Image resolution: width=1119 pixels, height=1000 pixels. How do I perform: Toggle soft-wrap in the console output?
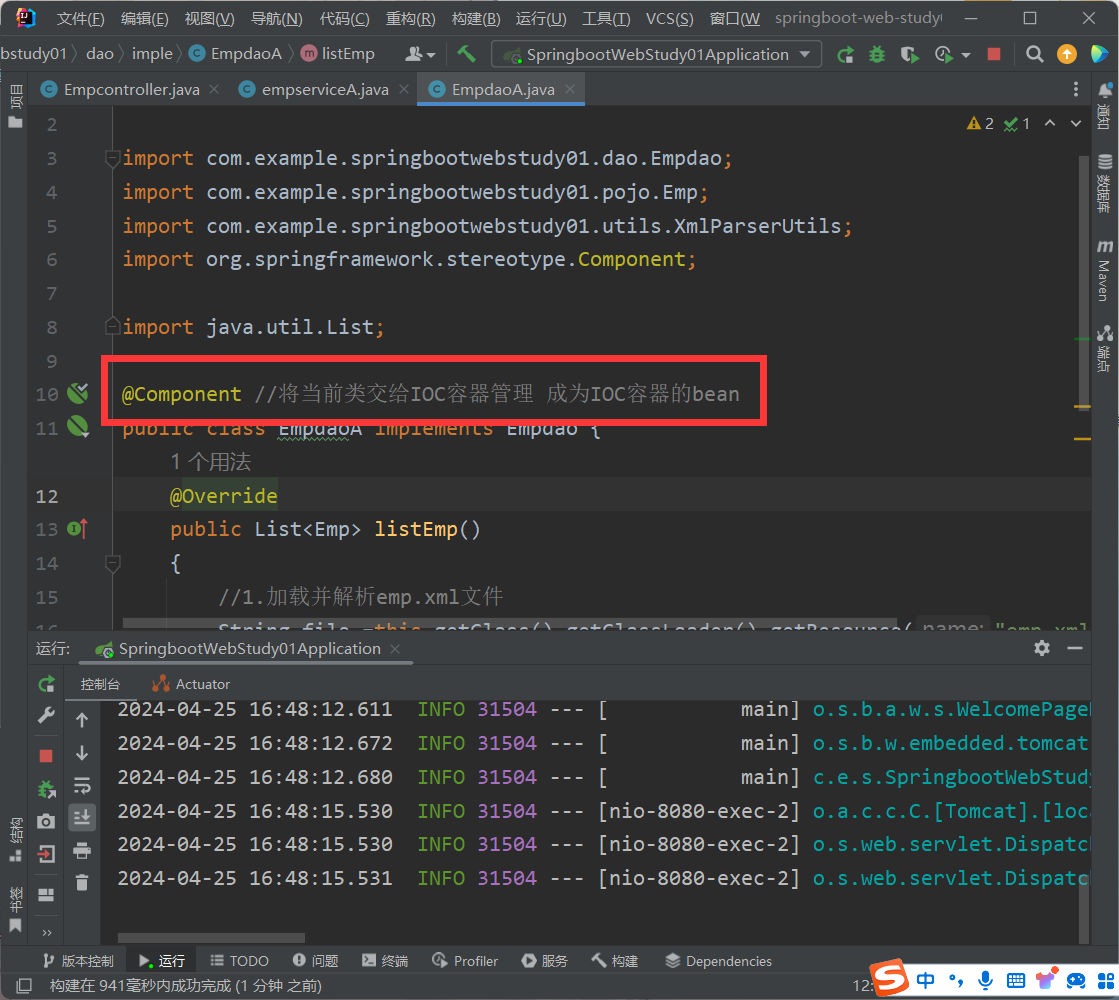pyautogui.click(x=82, y=785)
